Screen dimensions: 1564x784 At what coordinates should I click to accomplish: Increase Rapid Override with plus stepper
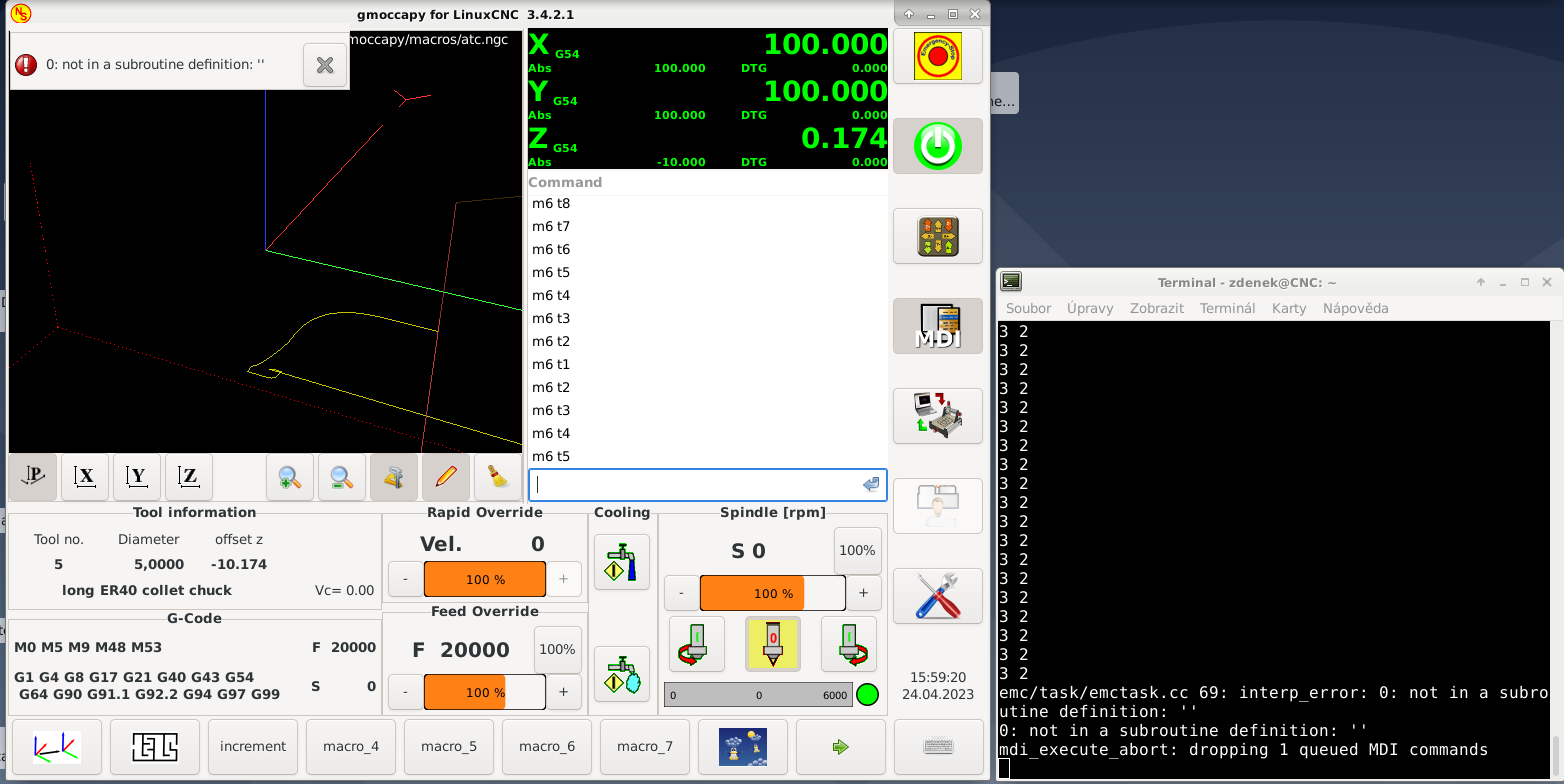coord(565,578)
